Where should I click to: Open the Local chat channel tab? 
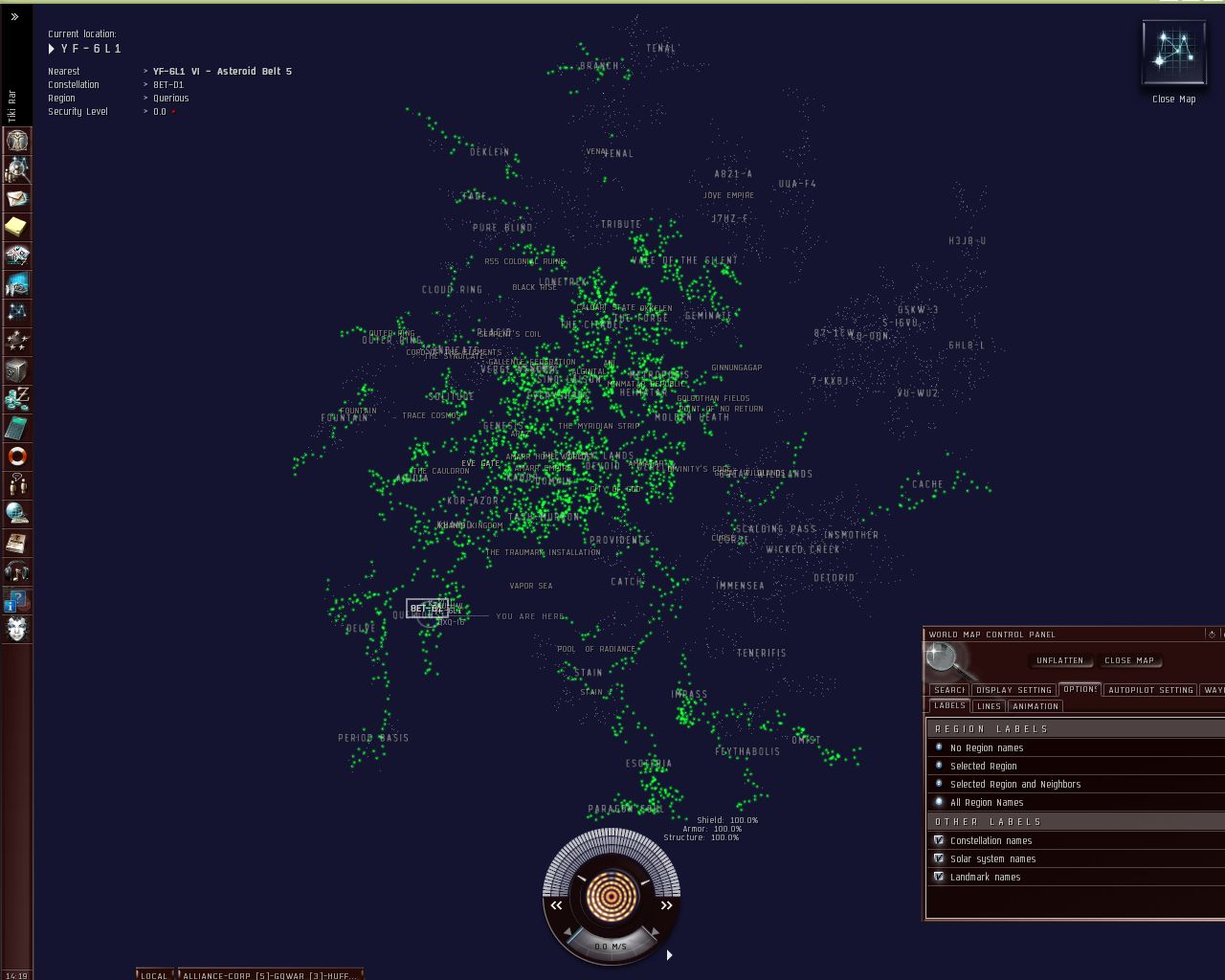pyautogui.click(x=154, y=975)
